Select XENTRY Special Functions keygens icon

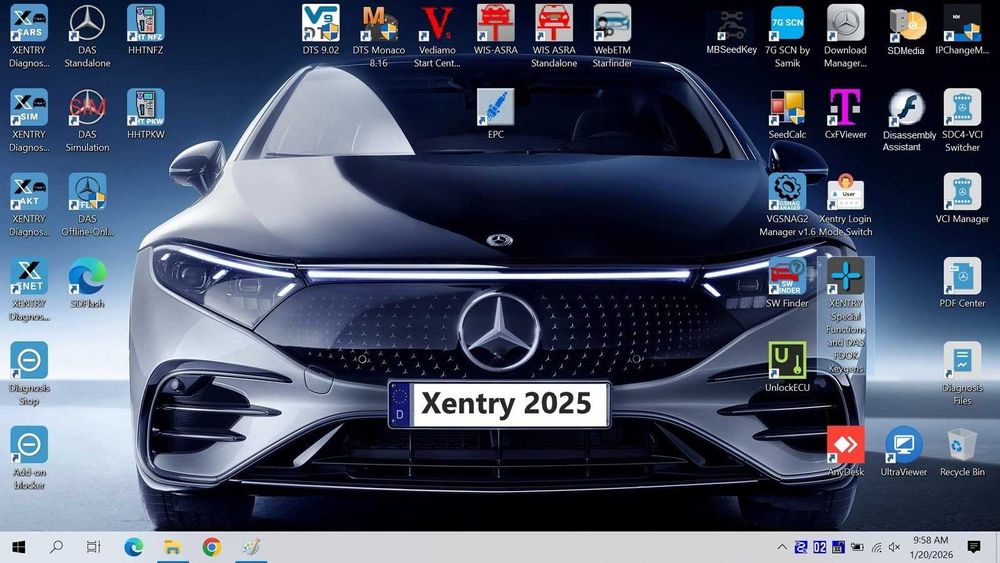click(x=846, y=276)
